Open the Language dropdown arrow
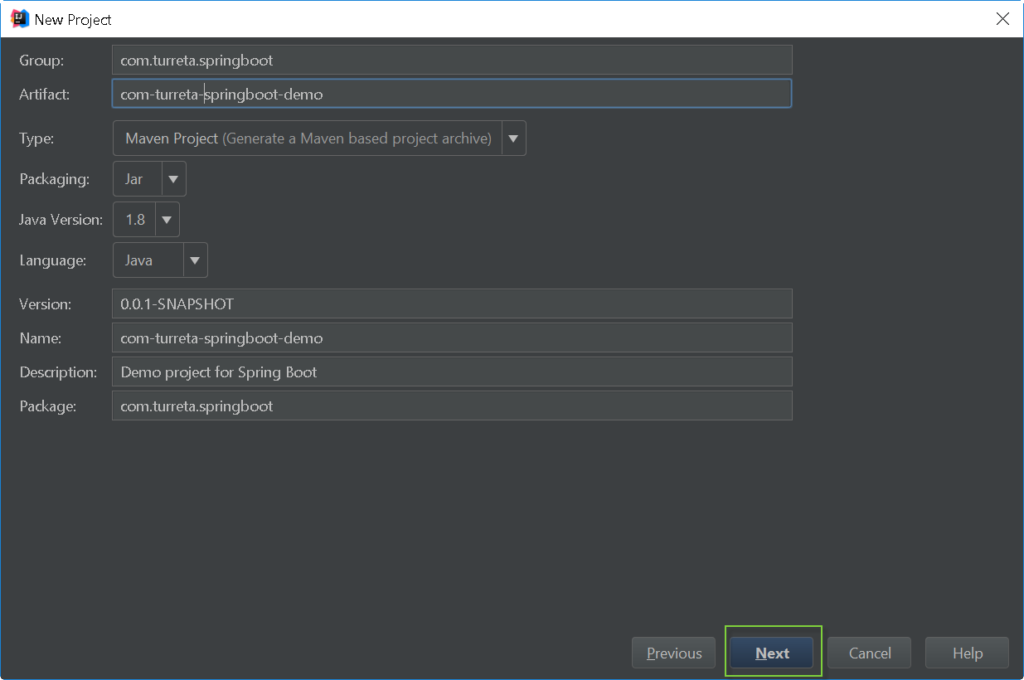Viewport: 1024px width, 680px height. [195, 260]
